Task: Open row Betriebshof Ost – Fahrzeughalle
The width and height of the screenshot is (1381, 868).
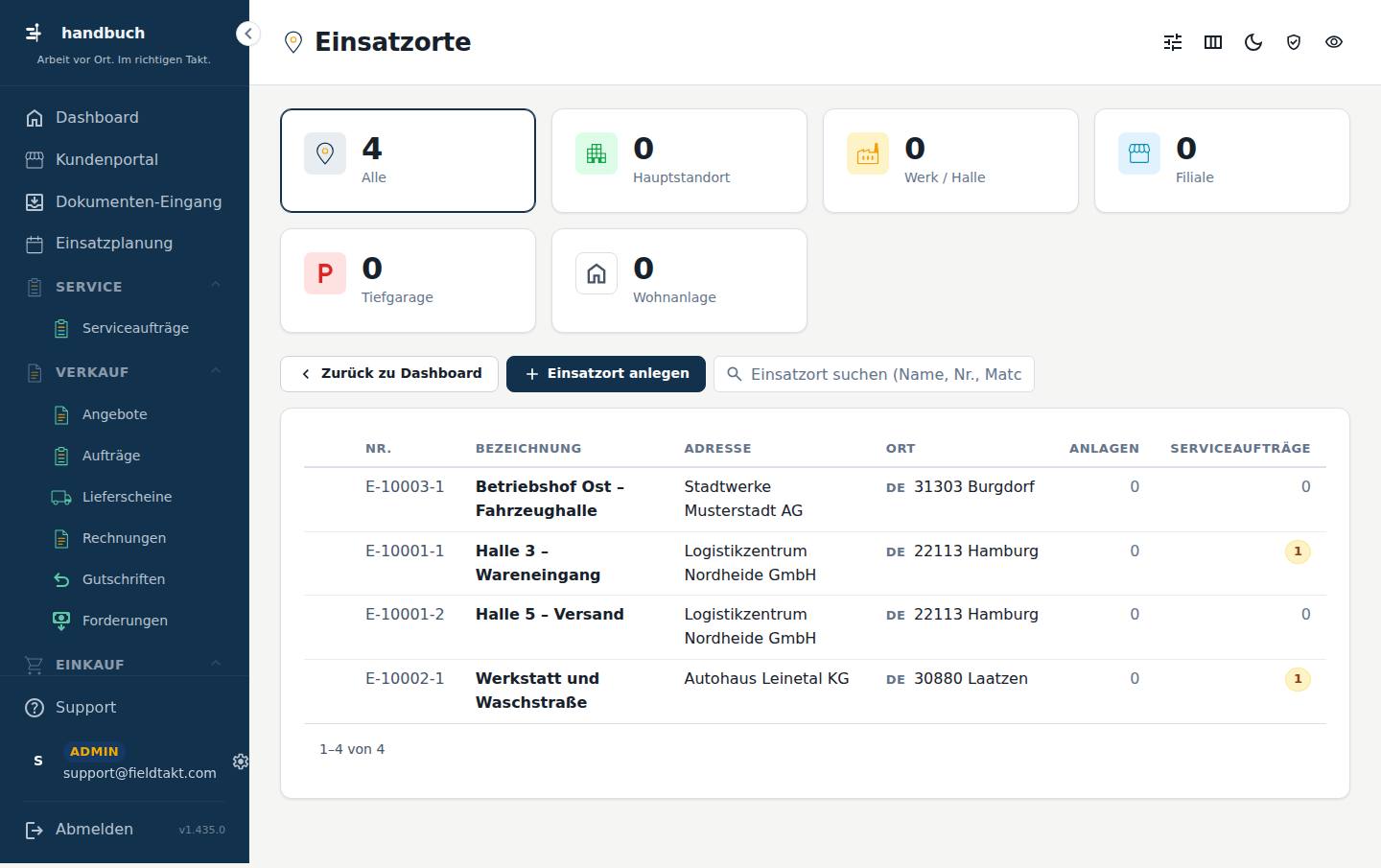Action: (815, 500)
